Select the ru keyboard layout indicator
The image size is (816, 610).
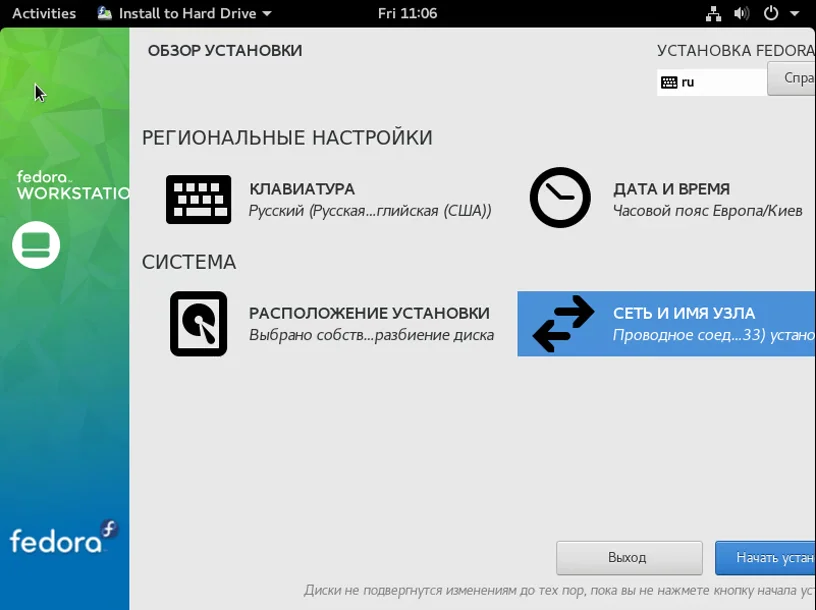711,82
